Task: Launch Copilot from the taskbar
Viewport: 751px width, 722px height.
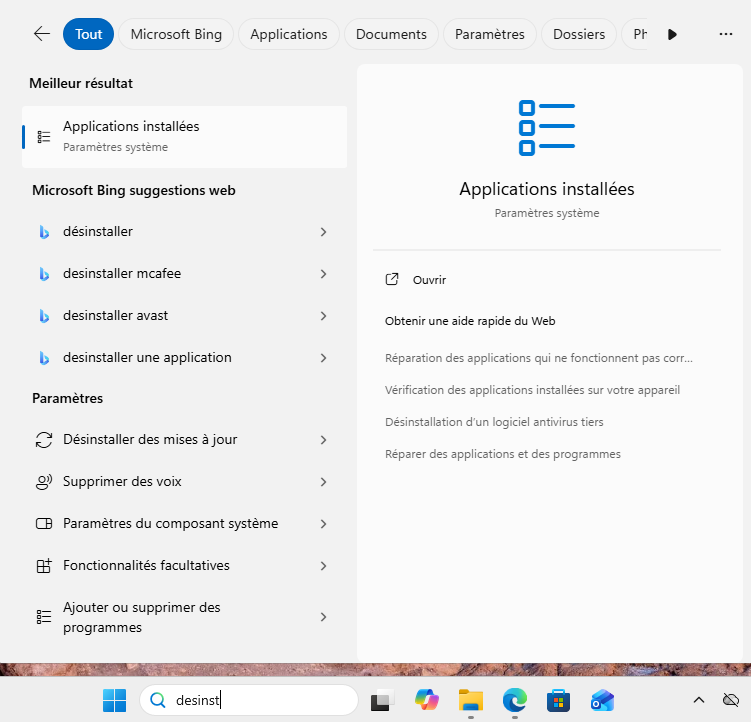Action: pyautogui.click(x=427, y=700)
